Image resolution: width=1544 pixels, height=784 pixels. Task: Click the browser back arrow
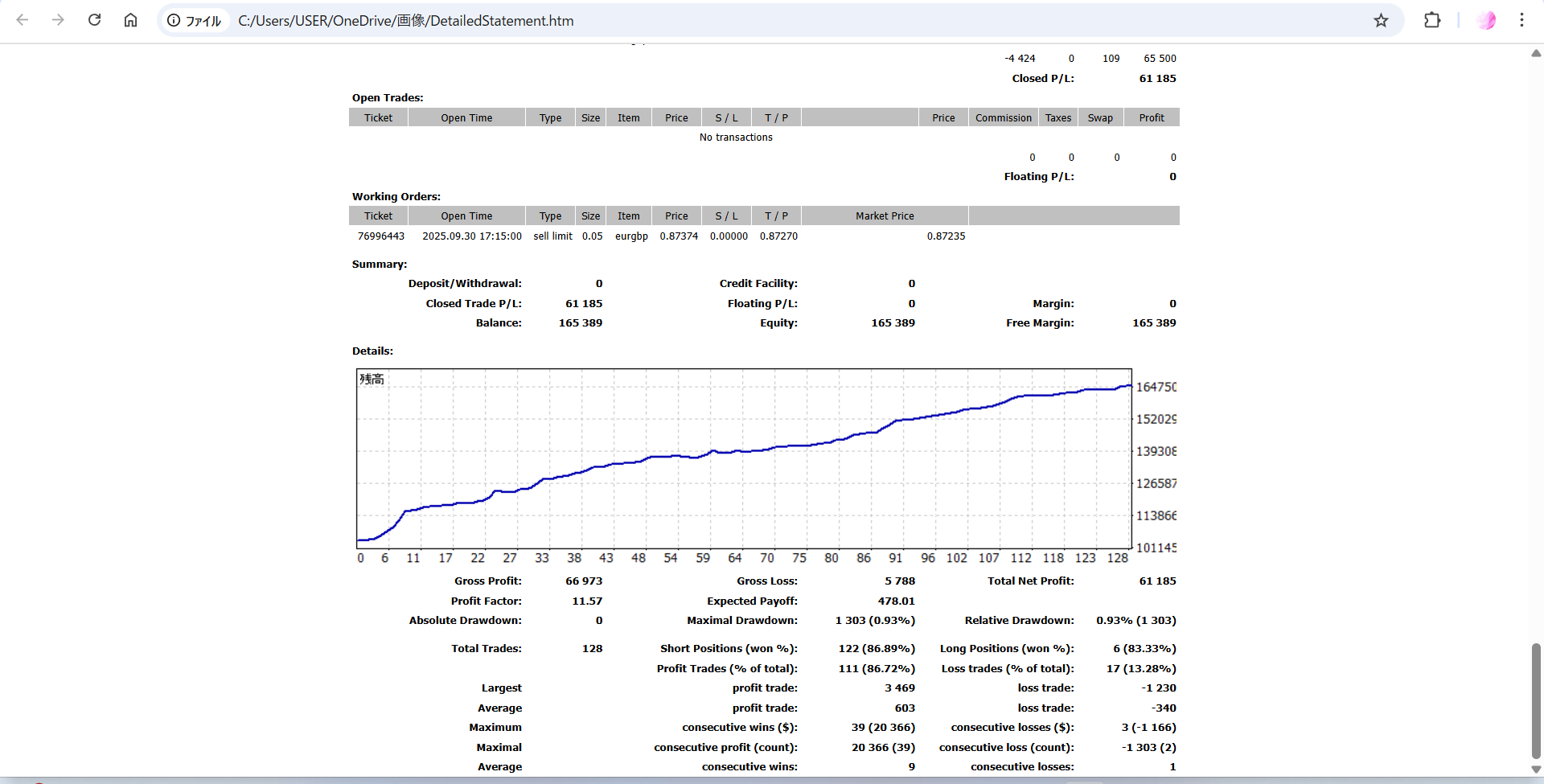tap(23, 20)
